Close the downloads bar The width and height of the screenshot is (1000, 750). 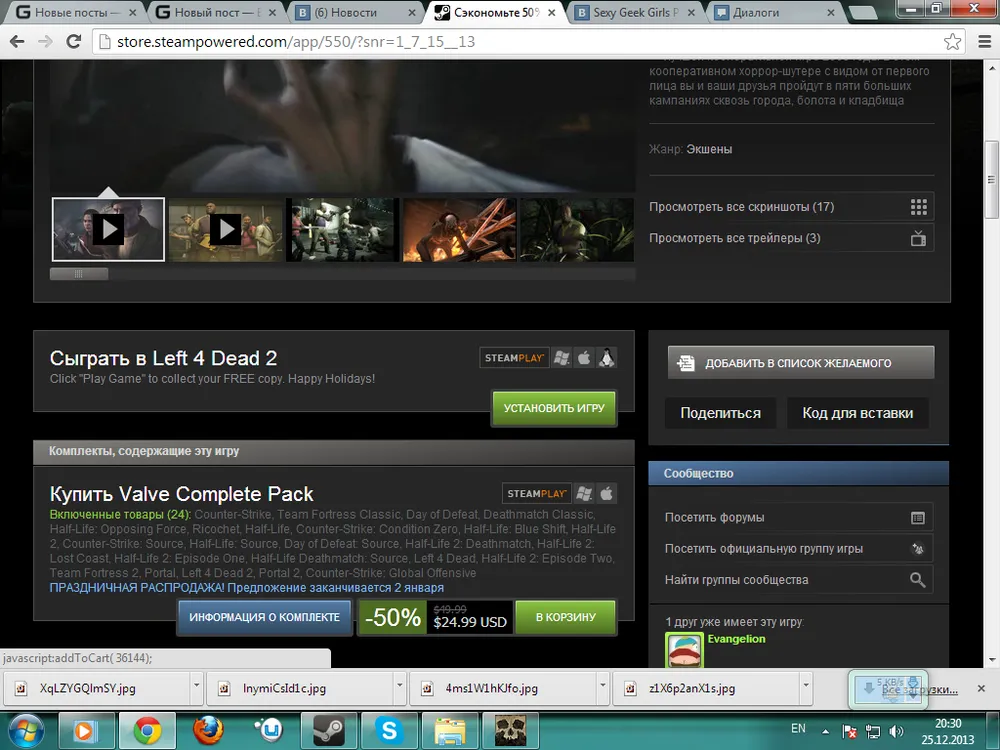[982, 689]
